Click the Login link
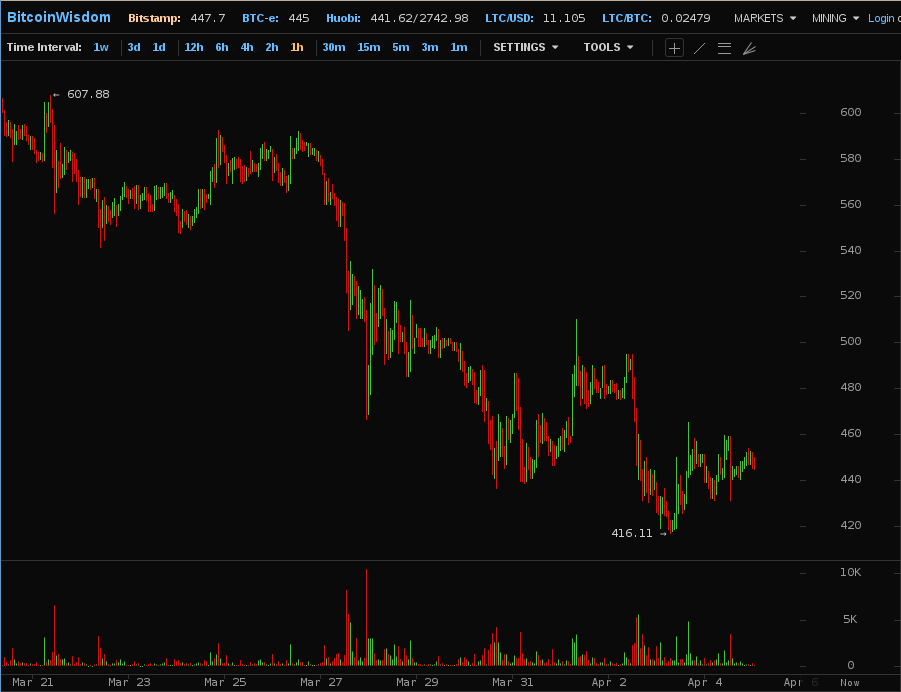The image size is (901, 692). click(882, 18)
